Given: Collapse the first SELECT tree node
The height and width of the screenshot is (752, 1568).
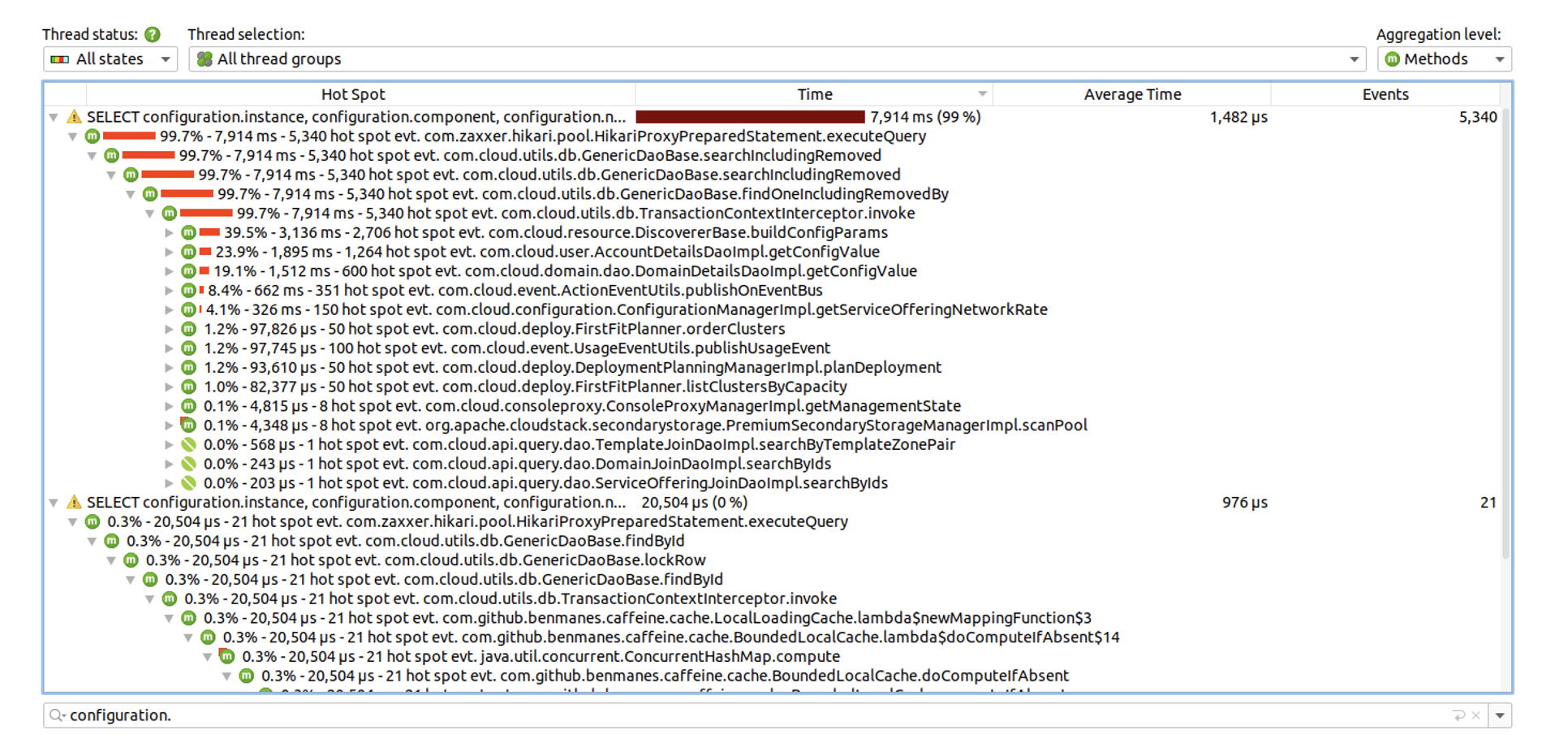Looking at the screenshot, I should pos(54,116).
